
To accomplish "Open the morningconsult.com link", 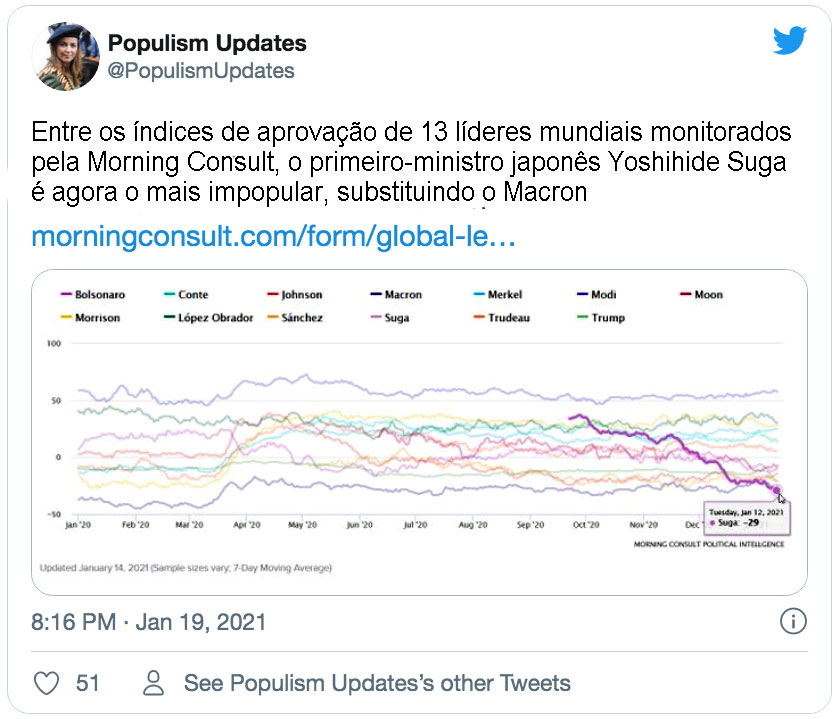I will tap(274, 236).
